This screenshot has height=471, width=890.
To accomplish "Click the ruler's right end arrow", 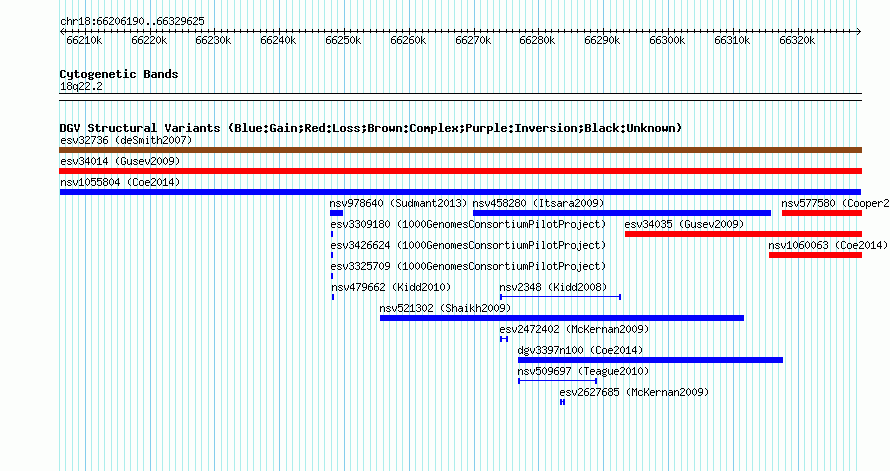I will (x=859, y=32).
